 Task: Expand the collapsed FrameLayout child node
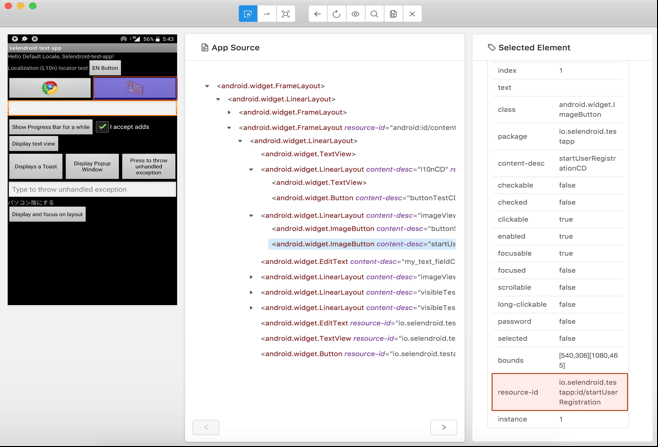coord(229,113)
